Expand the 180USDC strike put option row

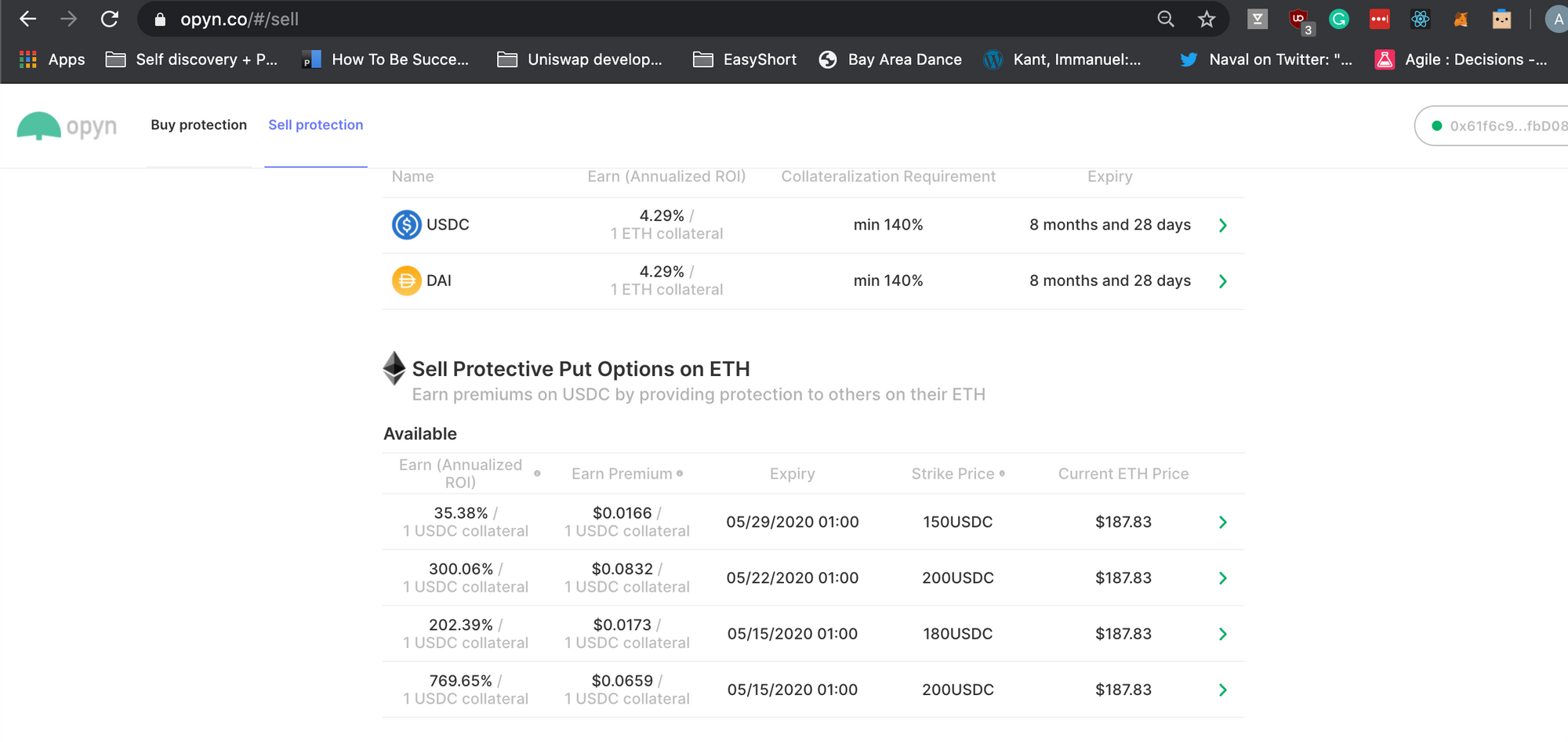[1223, 635]
